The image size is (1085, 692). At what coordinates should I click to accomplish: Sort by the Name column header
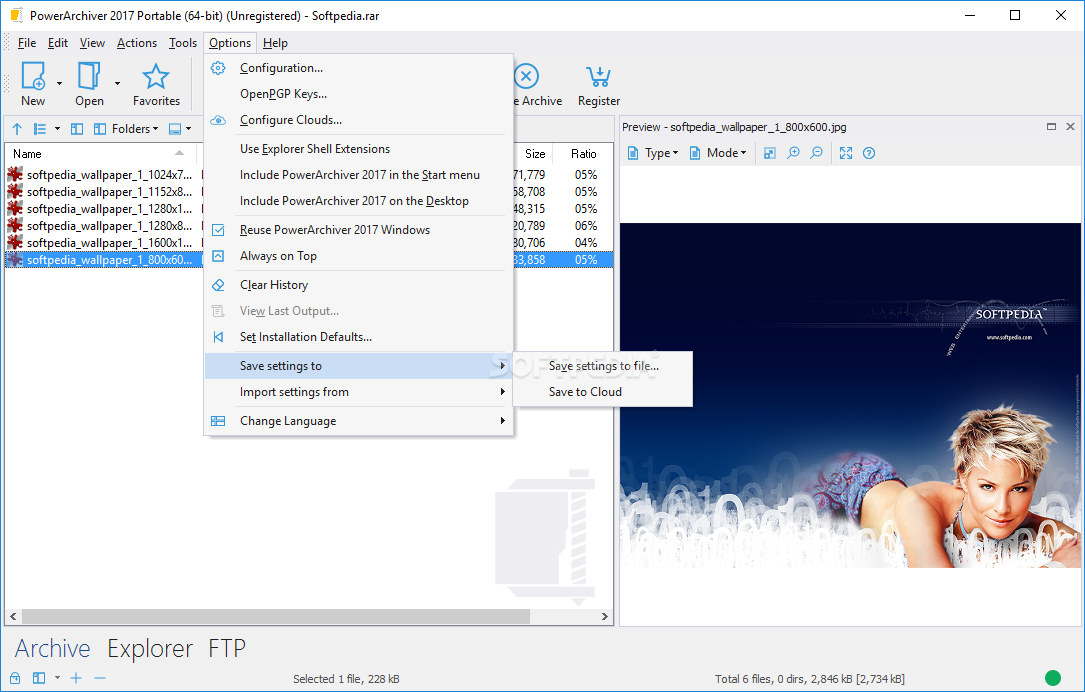coord(101,154)
